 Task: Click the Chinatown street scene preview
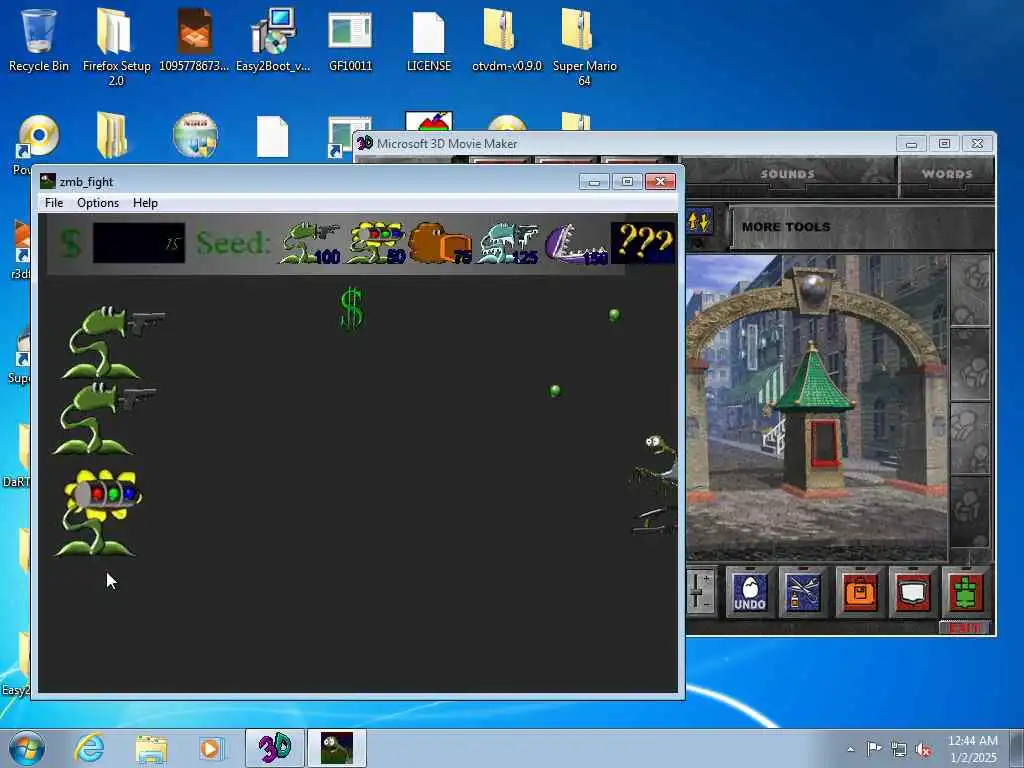click(816, 408)
